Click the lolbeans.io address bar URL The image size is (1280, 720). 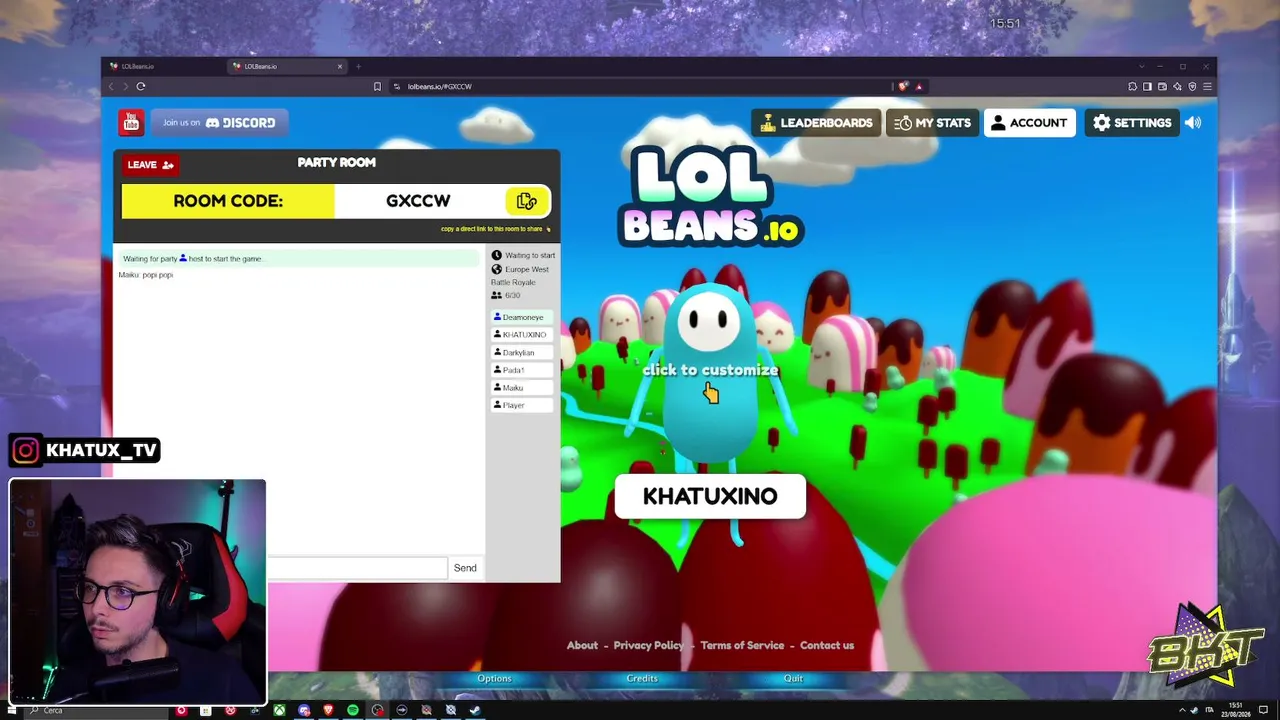click(439, 86)
